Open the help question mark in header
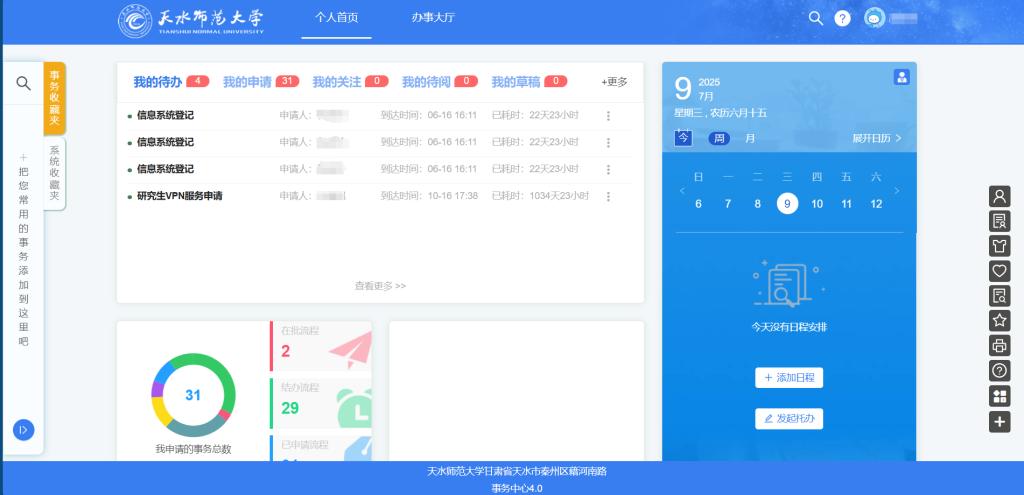The height and width of the screenshot is (495, 1024). click(x=842, y=18)
